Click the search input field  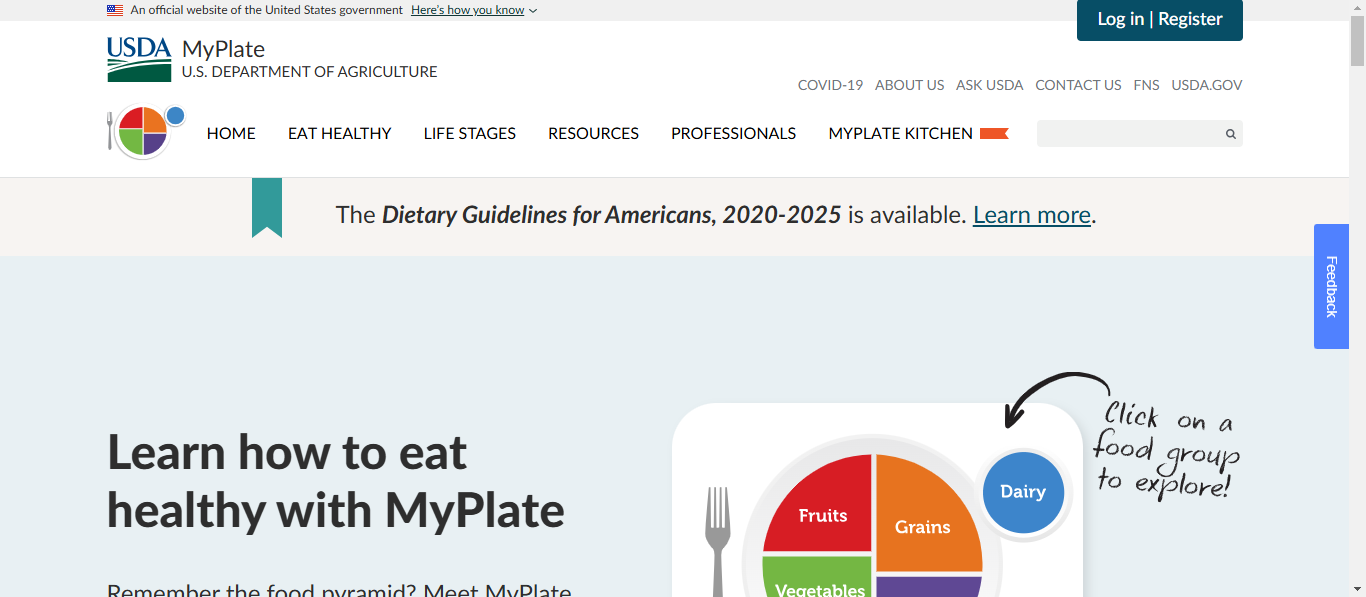[1129, 134]
